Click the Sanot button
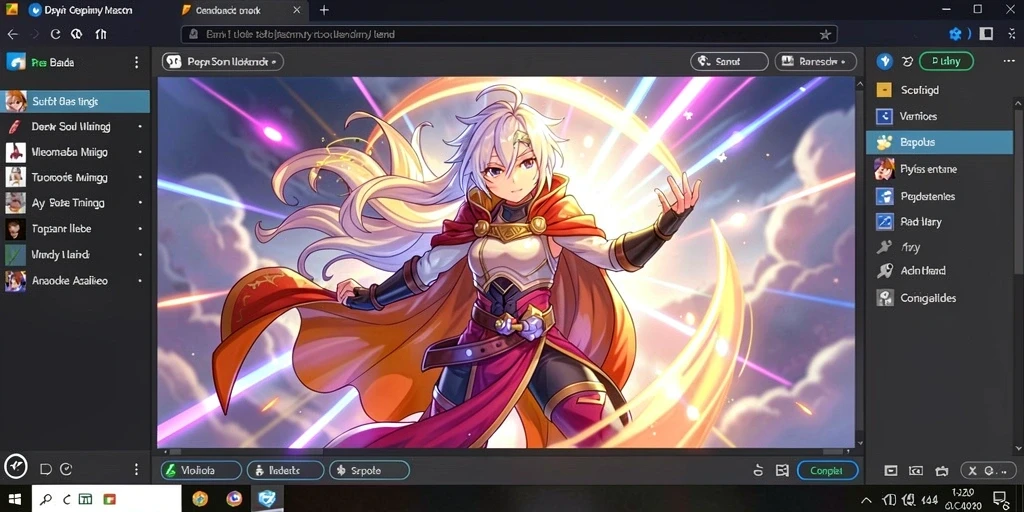The image size is (1024, 512). point(729,61)
